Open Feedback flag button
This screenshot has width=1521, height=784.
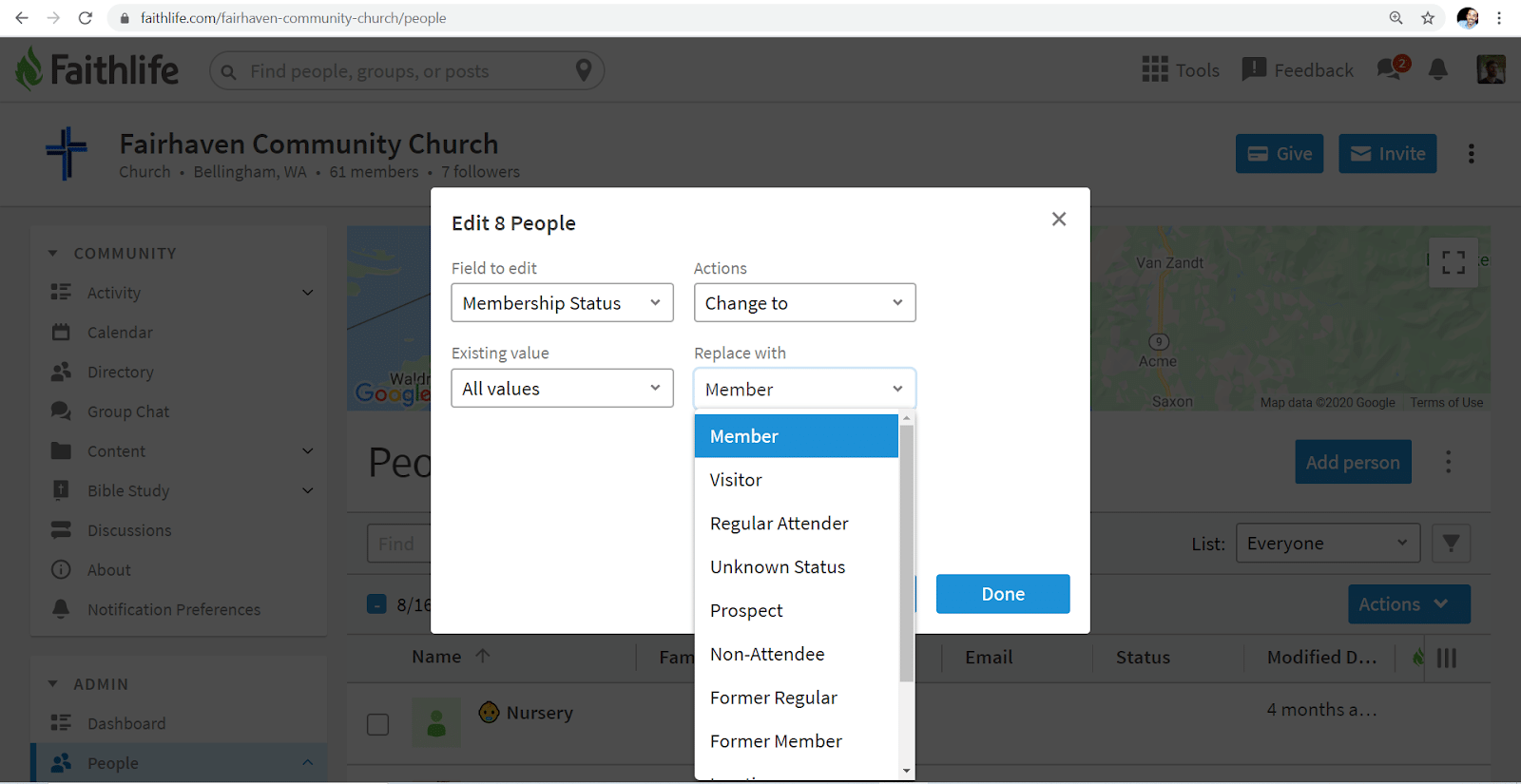click(x=1298, y=70)
